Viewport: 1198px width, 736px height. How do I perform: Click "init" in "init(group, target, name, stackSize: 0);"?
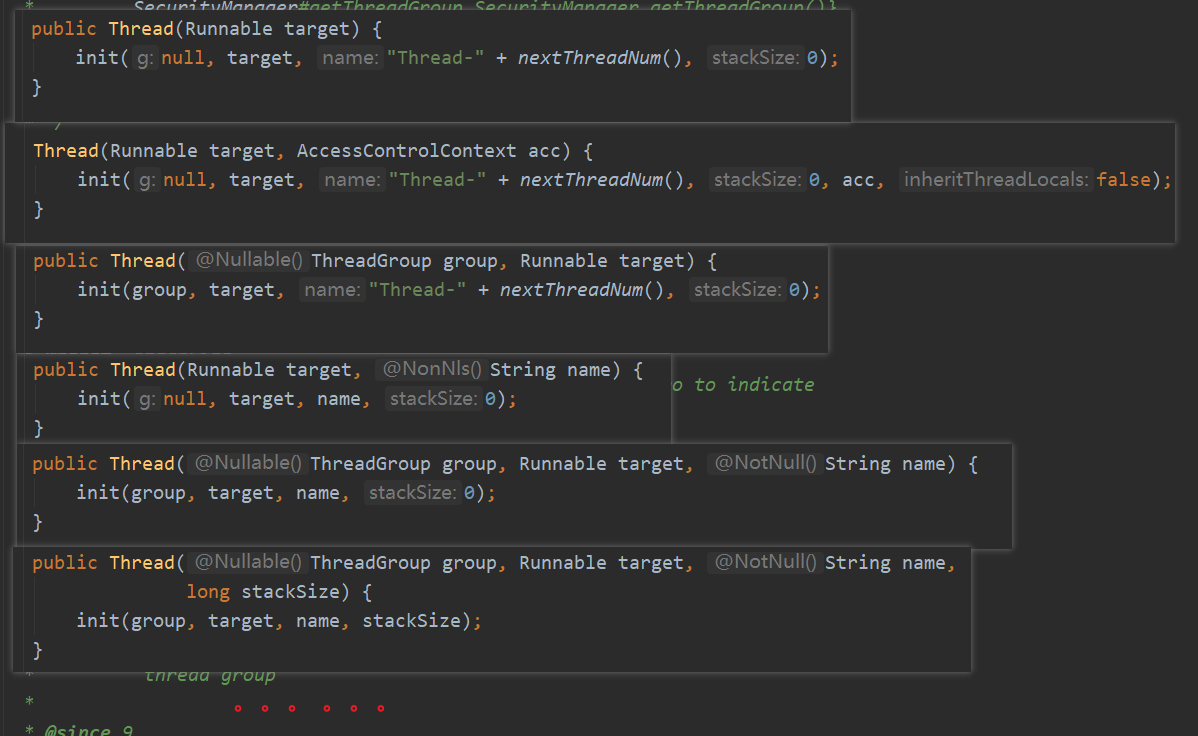tap(98, 493)
